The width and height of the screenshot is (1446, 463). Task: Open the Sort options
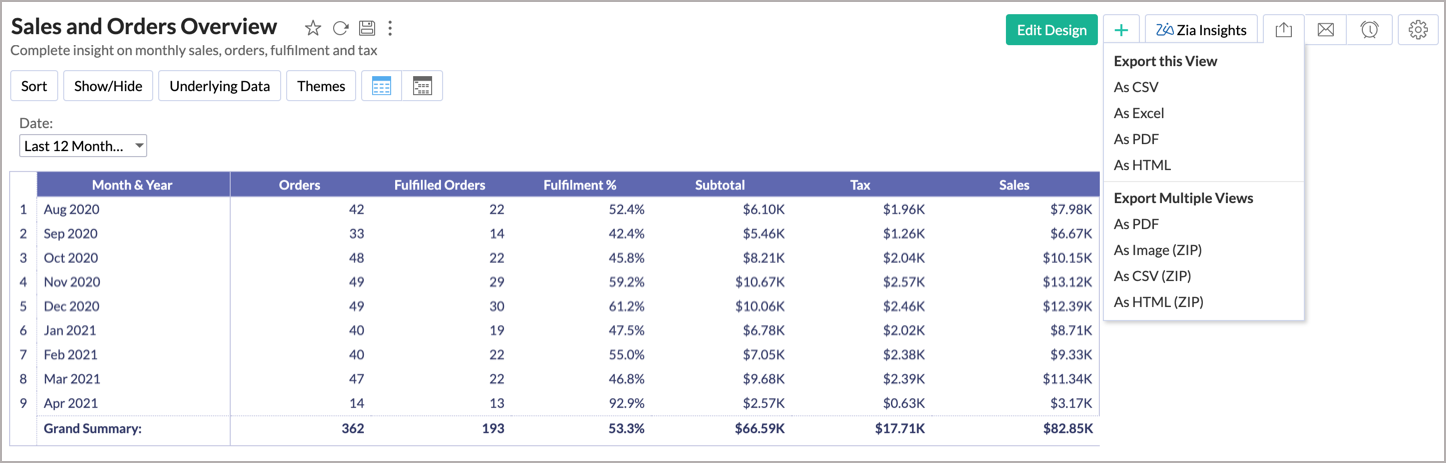pos(34,86)
